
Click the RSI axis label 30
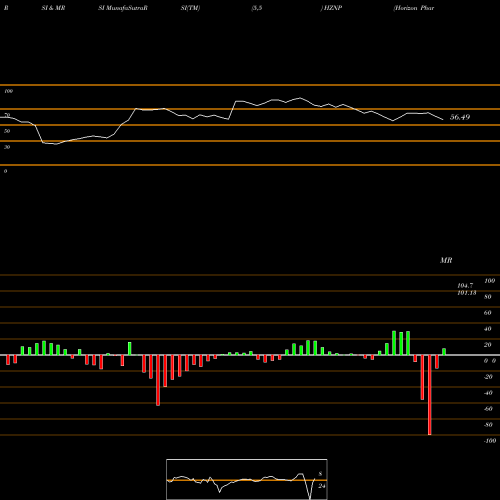[7, 147]
